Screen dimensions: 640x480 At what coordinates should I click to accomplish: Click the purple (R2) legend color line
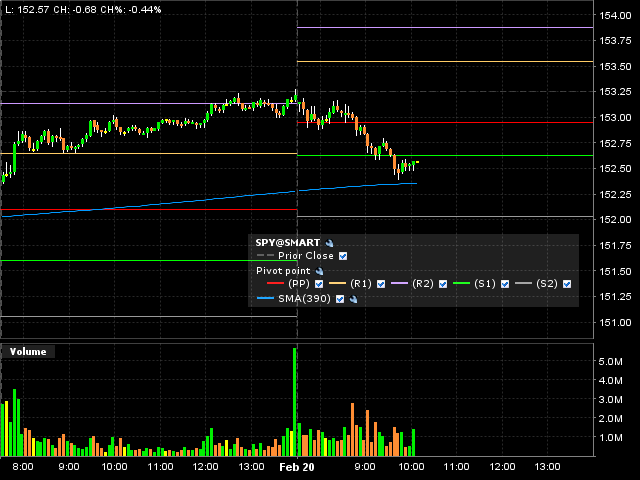point(399,283)
